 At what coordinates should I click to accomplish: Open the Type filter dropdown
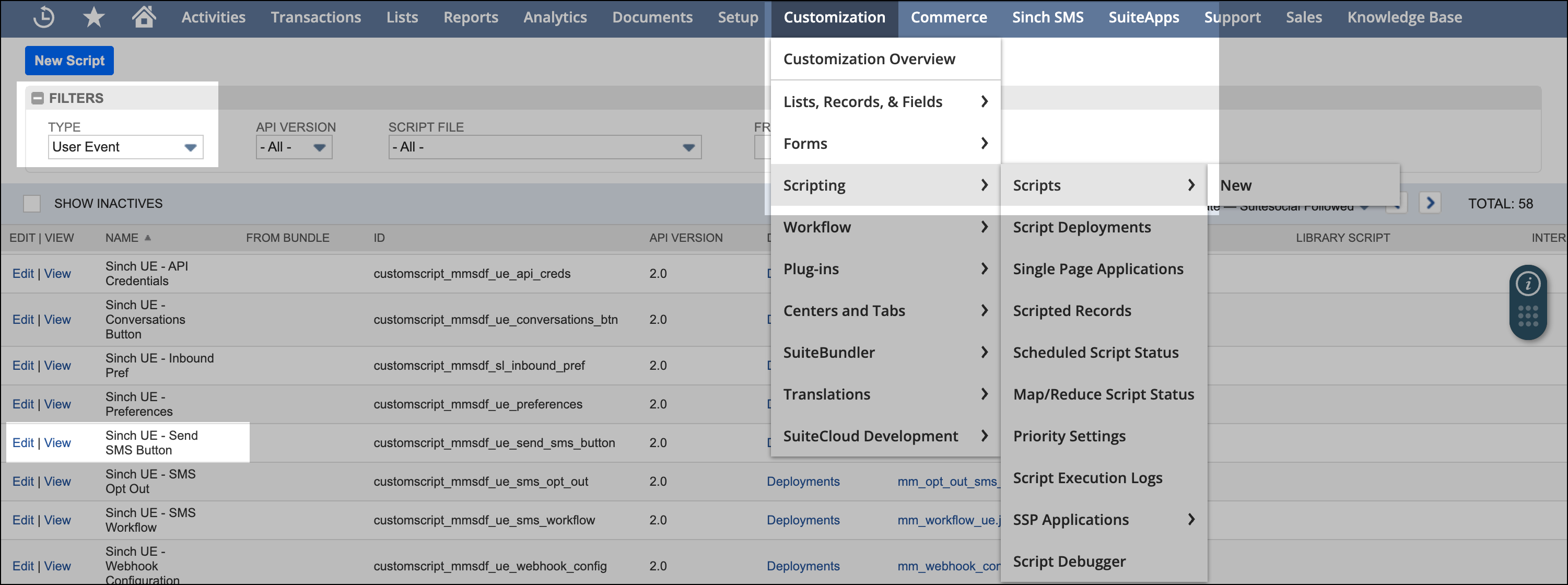tap(191, 147)
